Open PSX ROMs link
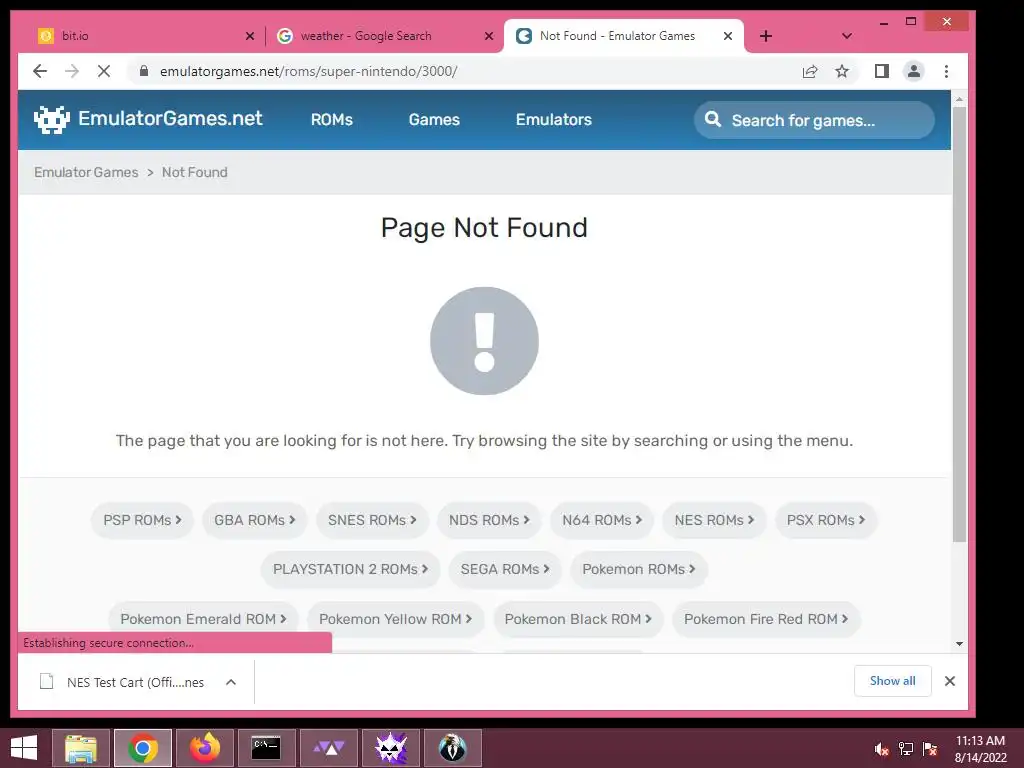This screenshot has height=768, width=1024. pyautogui.click(x=826, y=520)
